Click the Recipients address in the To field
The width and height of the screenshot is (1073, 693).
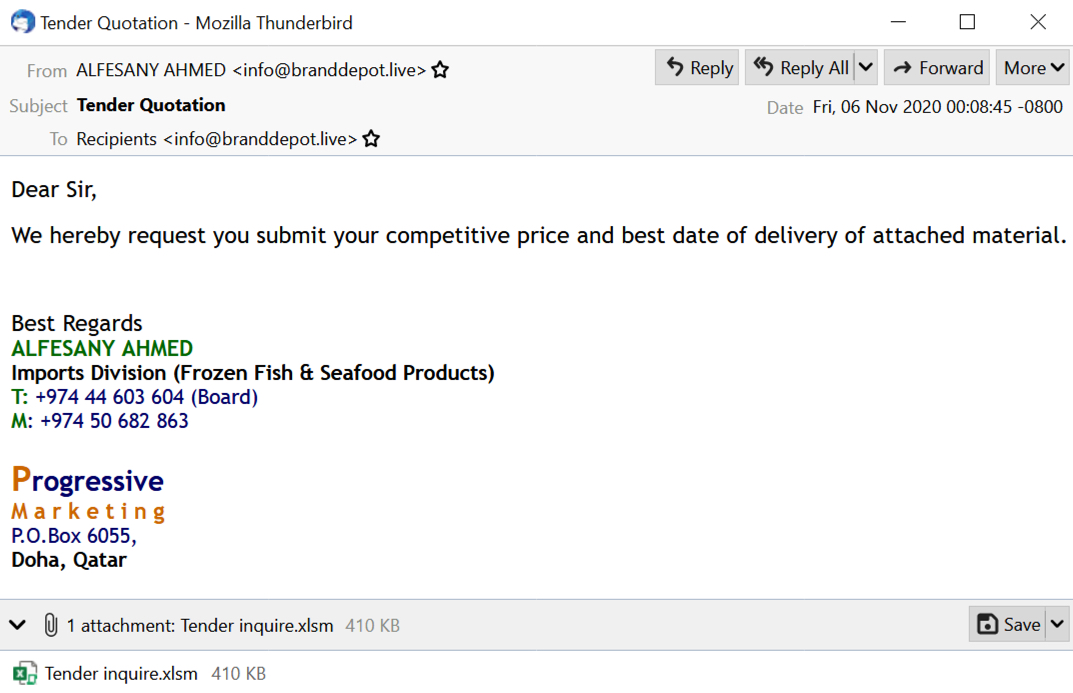pos(216,139)
